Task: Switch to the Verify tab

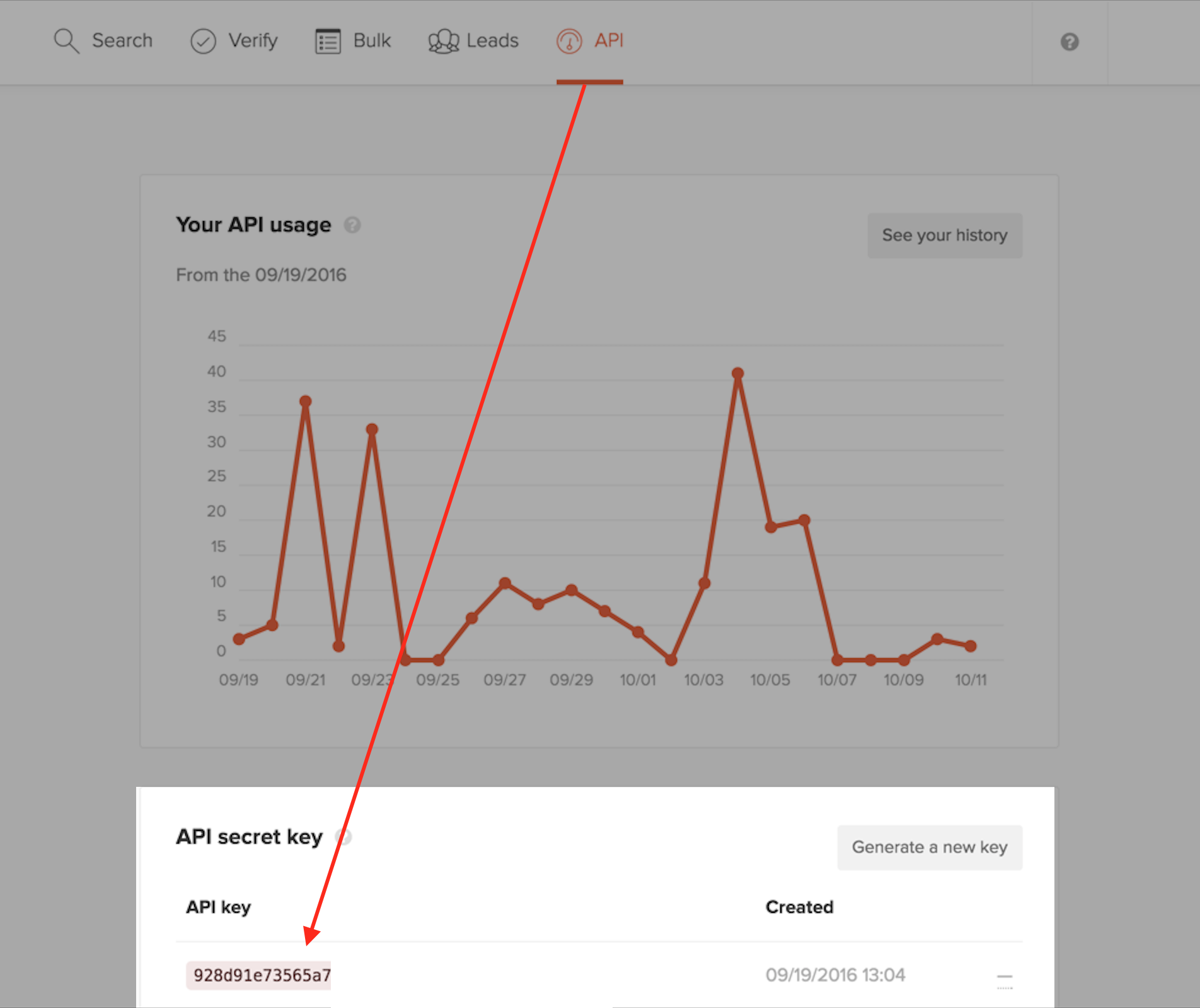Action: [253, 41]
